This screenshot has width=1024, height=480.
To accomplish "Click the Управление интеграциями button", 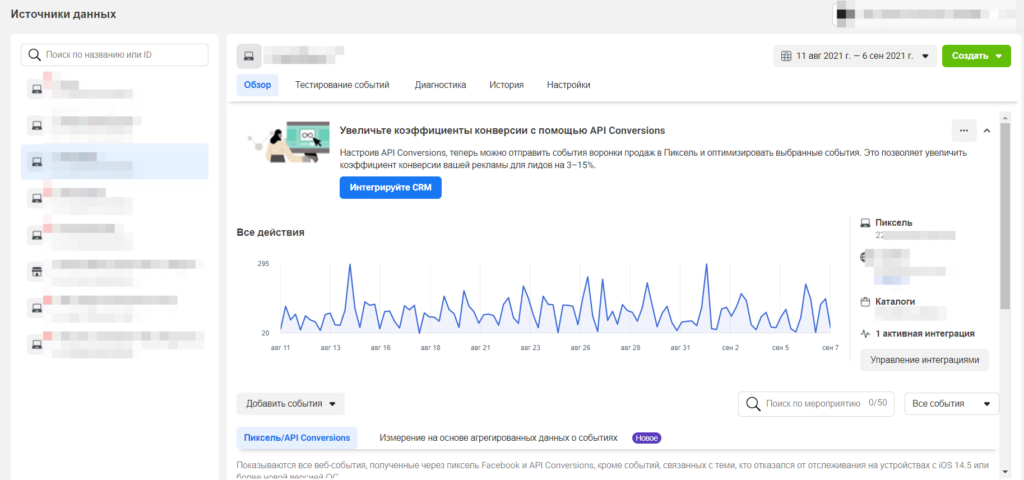I will pyautogui.click(x=924, y=359).
